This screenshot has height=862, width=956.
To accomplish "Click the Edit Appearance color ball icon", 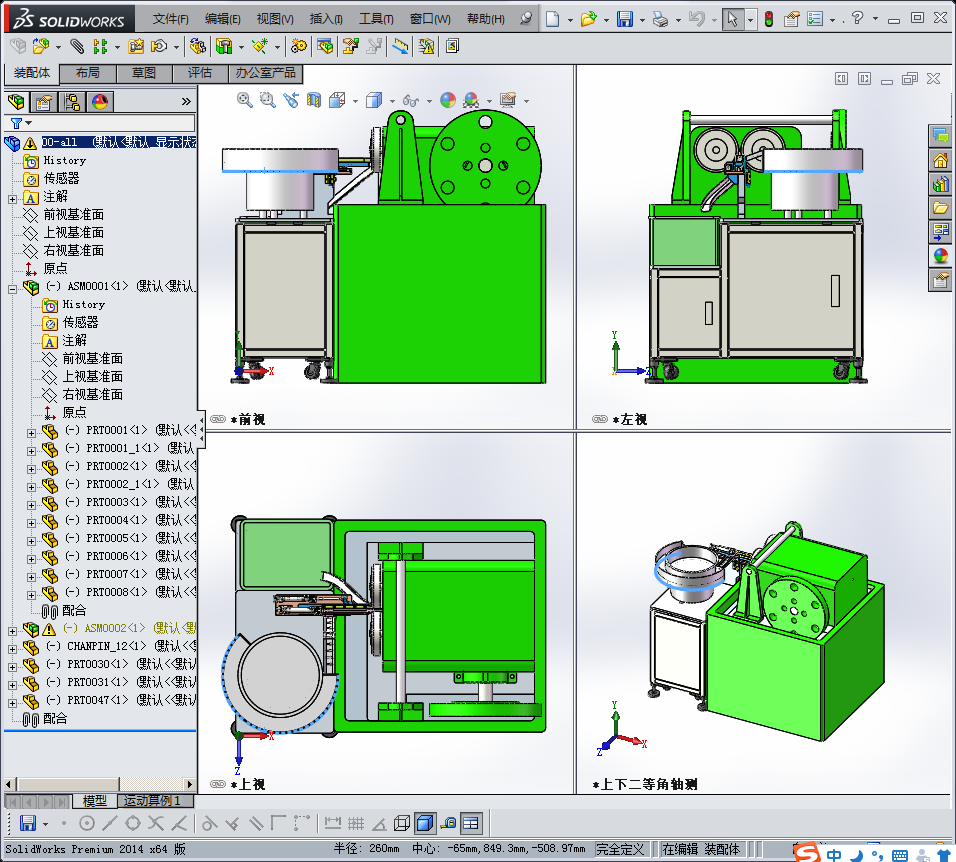I will pyautogui.click(x=448, y=100).
